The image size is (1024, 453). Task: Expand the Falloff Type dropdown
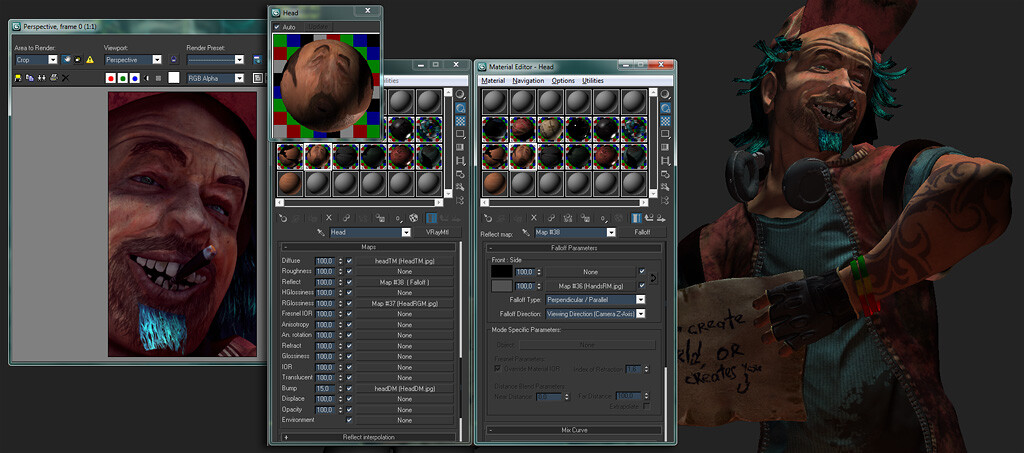[596, 300]
